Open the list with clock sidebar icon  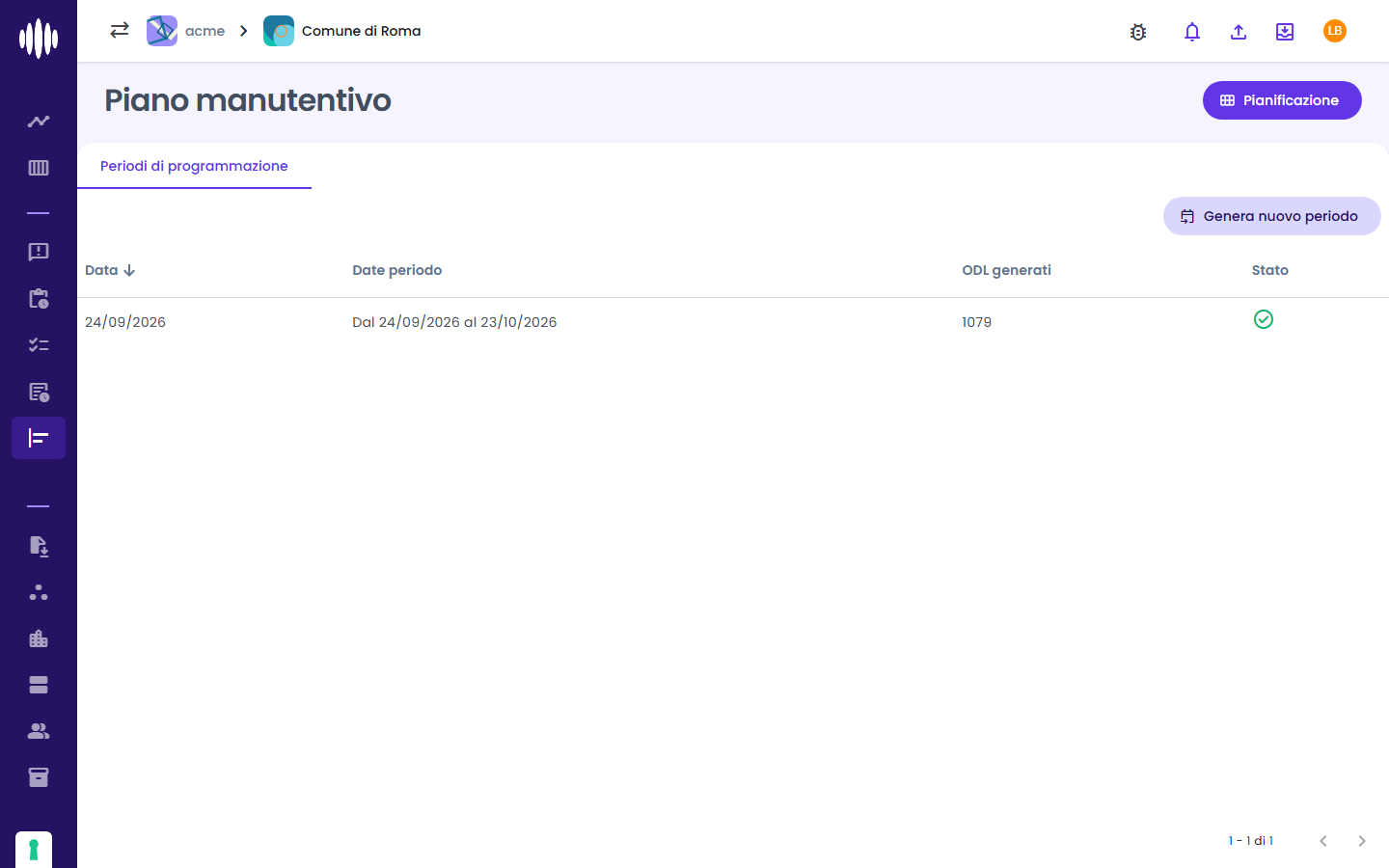pos(39,392)
